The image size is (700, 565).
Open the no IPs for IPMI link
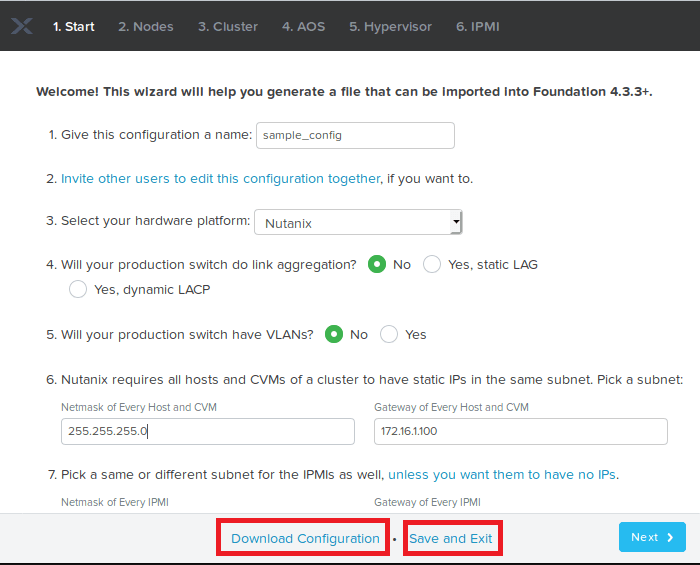pos(503,474)
